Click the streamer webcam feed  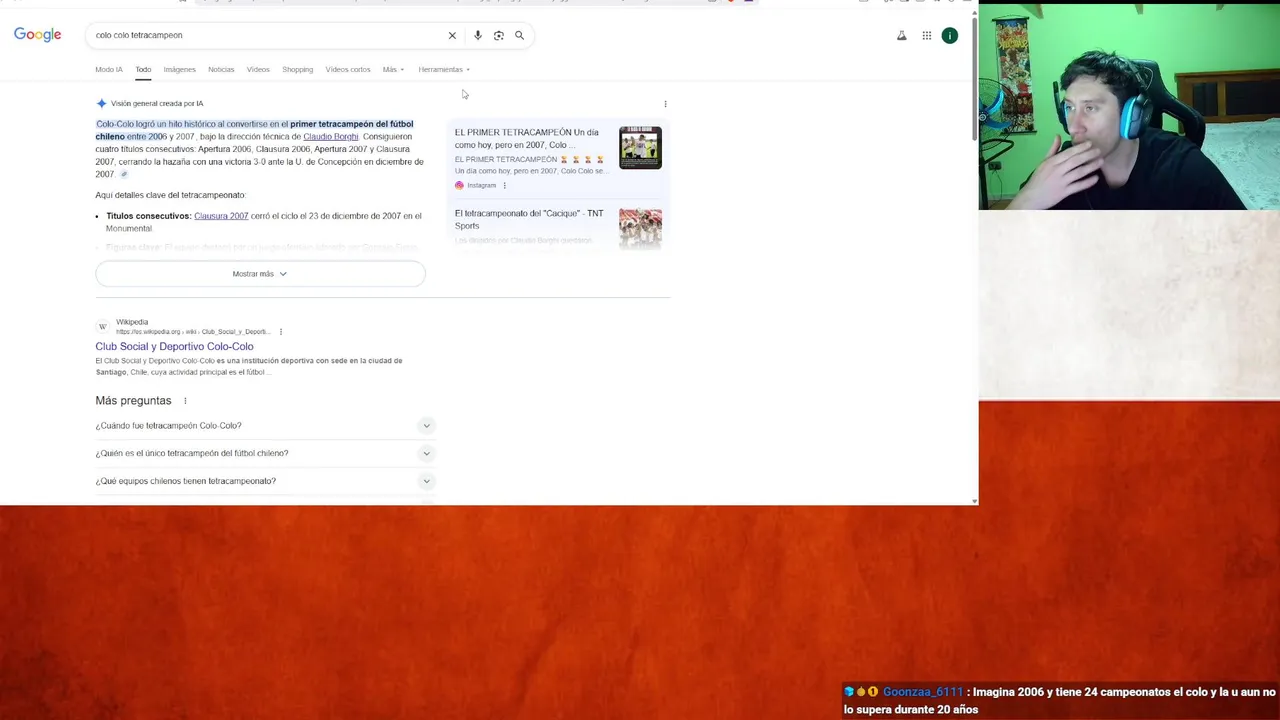1129,105
